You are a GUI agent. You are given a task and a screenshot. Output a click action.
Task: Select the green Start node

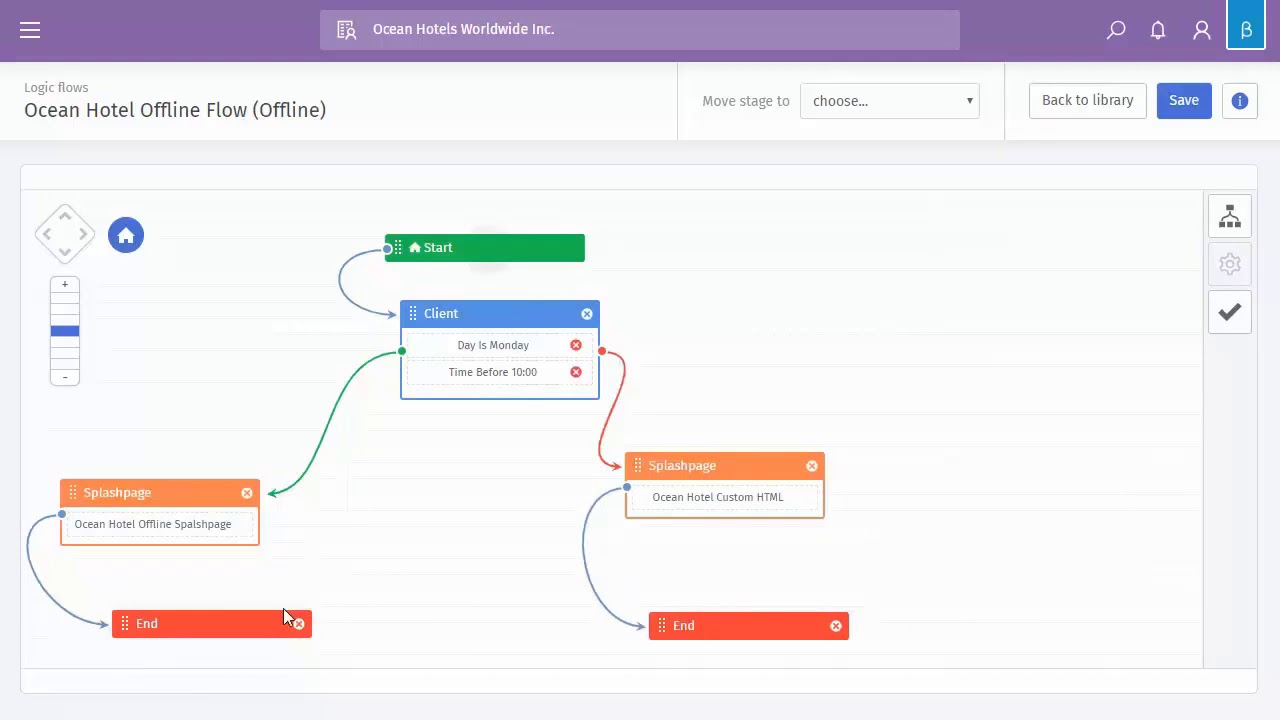[485, 248]
